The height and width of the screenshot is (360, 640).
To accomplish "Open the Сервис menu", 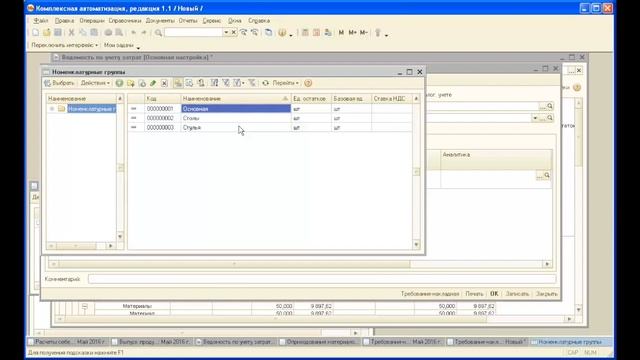I will pos(211,20).
